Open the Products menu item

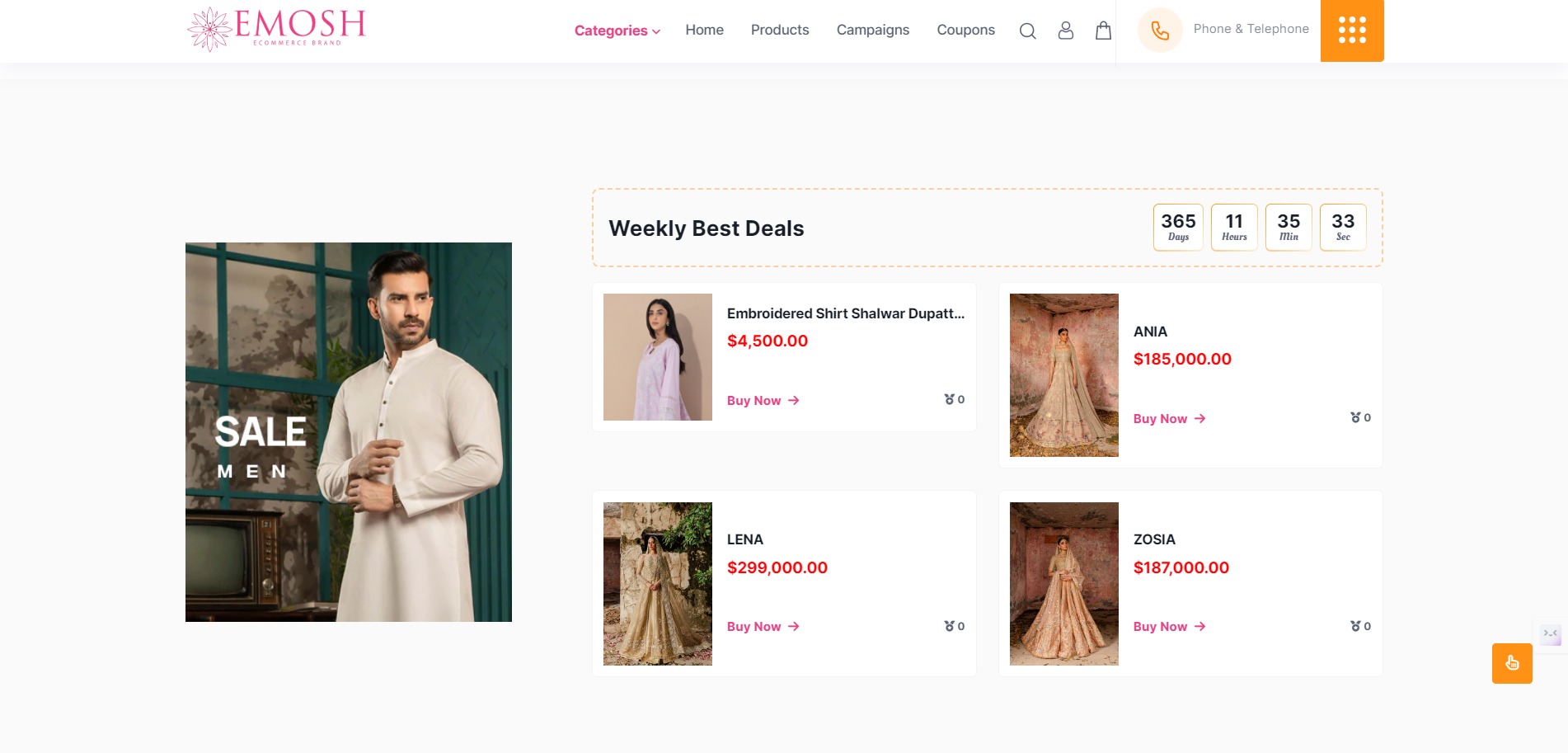click(779, 30)
